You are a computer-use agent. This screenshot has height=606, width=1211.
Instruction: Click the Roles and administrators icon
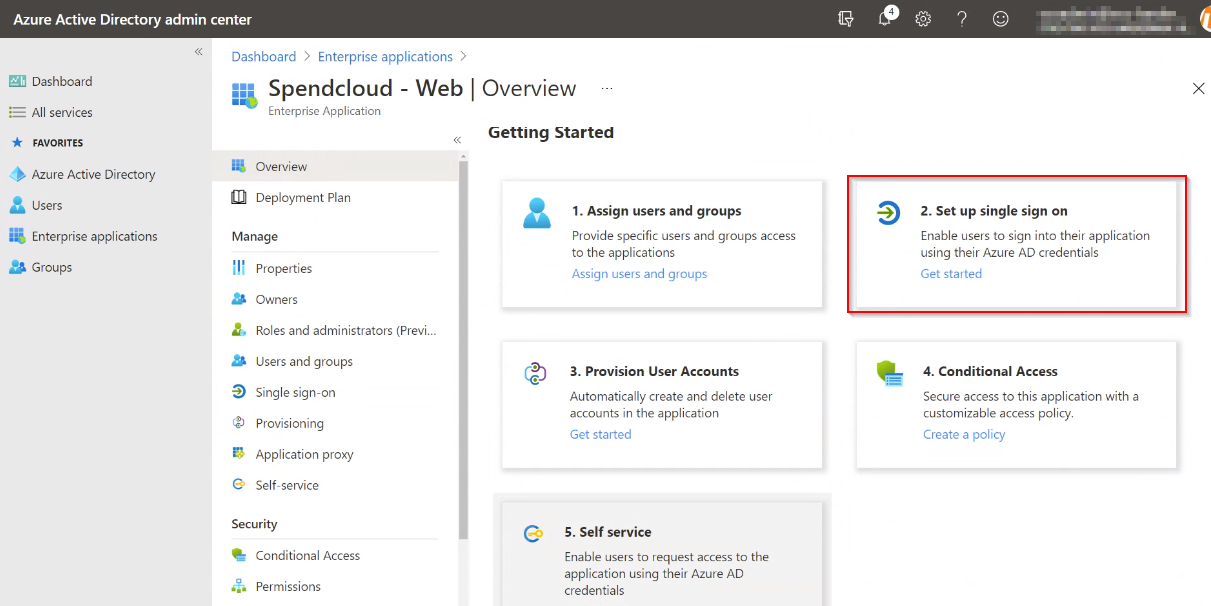(239, 330)
